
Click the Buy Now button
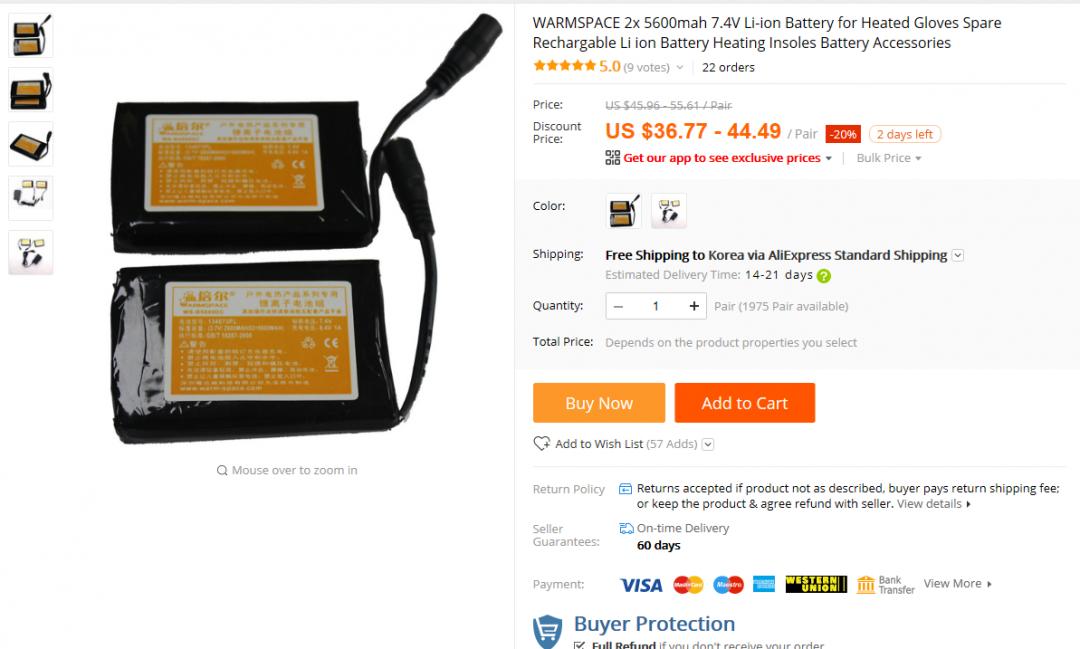point(599,403)
